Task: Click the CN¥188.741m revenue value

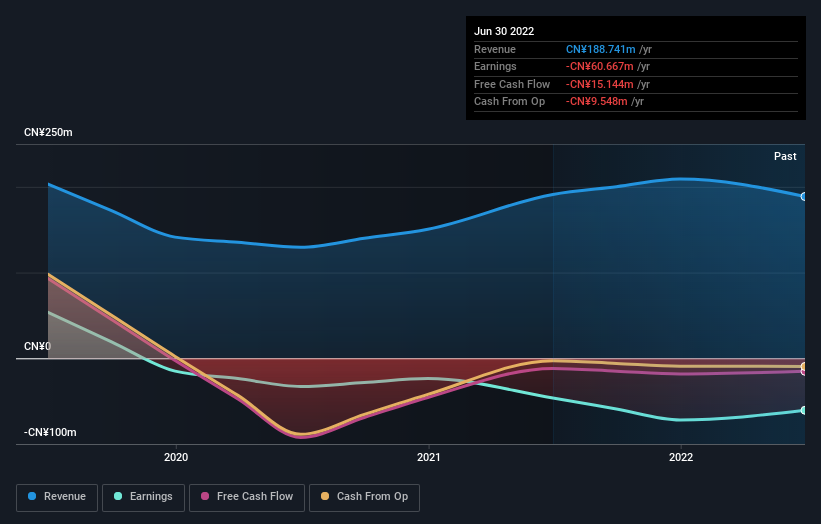Action: coord(601,49)
